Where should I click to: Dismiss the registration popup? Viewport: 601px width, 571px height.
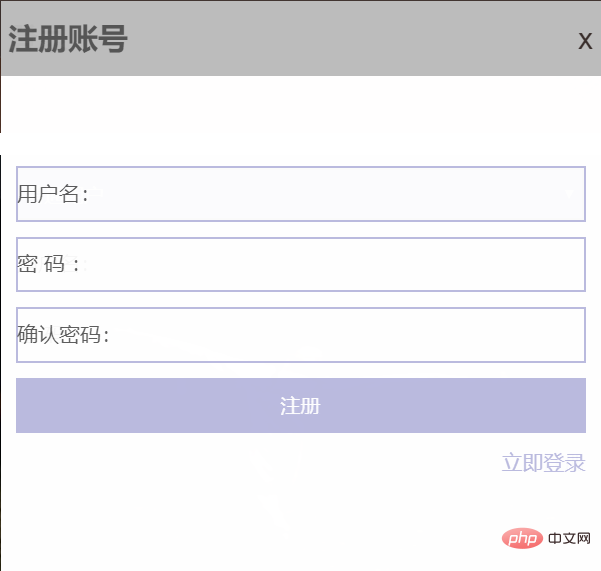pos(585,40)
